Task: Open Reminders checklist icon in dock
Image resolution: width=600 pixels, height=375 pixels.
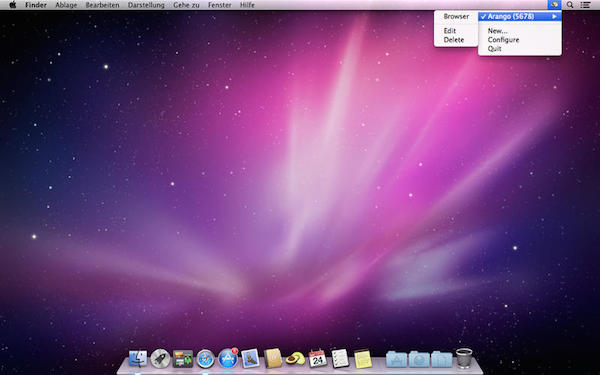Action: coord(340,359)
